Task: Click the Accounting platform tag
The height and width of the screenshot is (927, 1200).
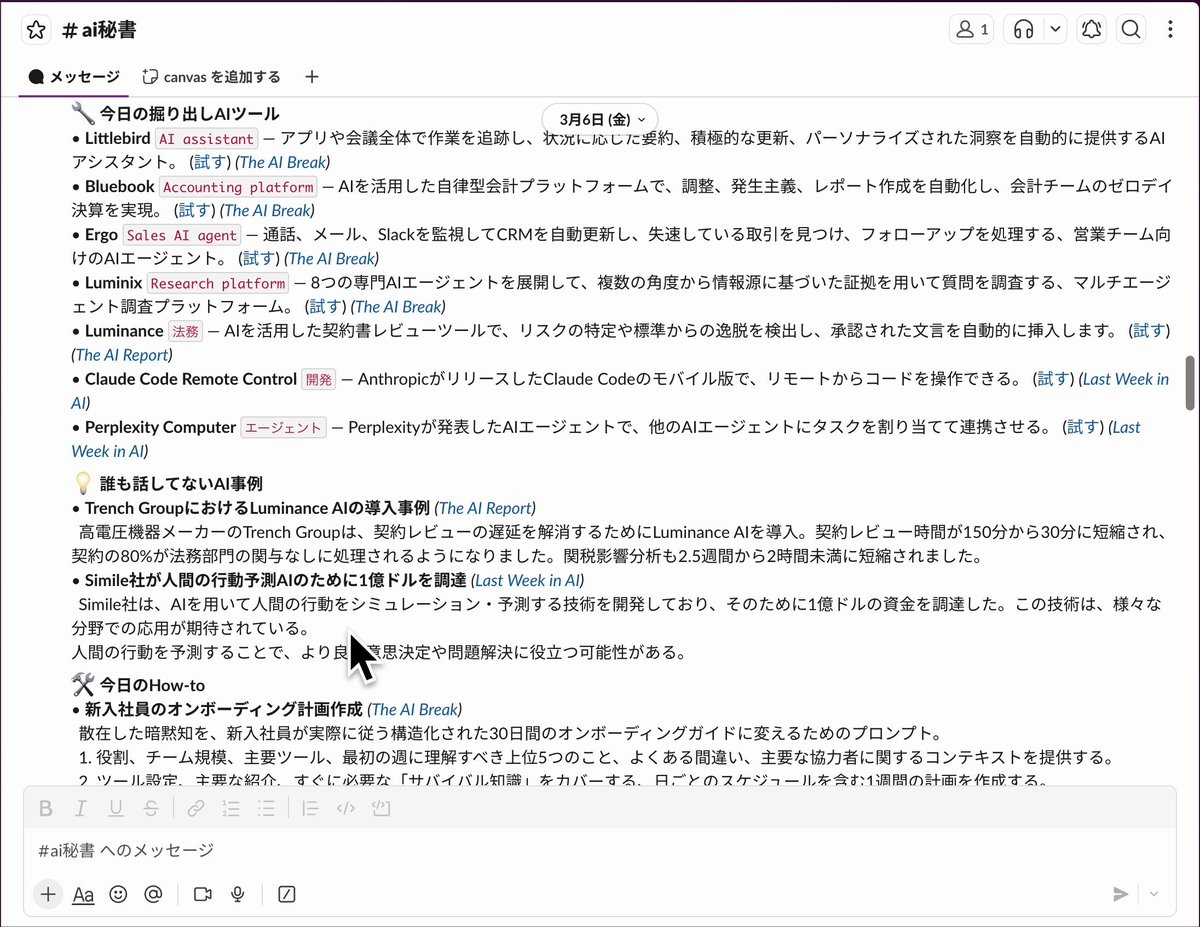Action: coord(238,187)
